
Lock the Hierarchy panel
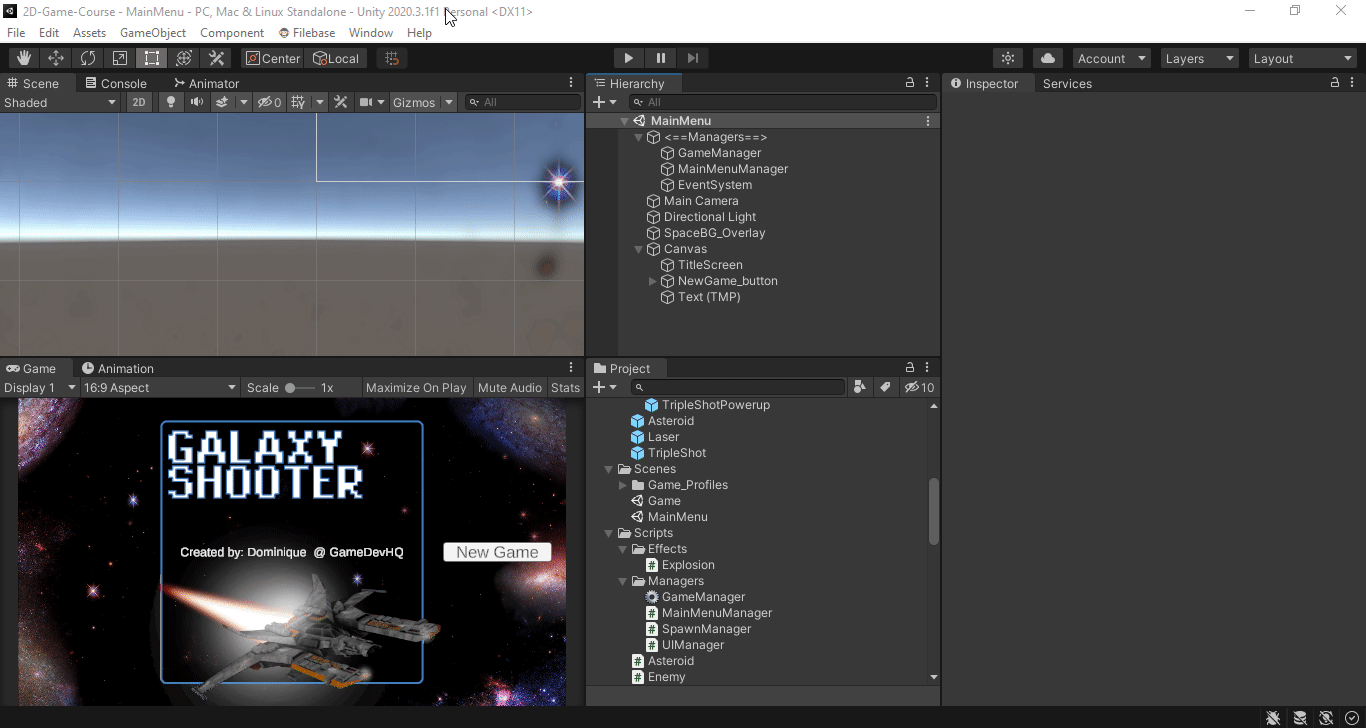[910, 83]
